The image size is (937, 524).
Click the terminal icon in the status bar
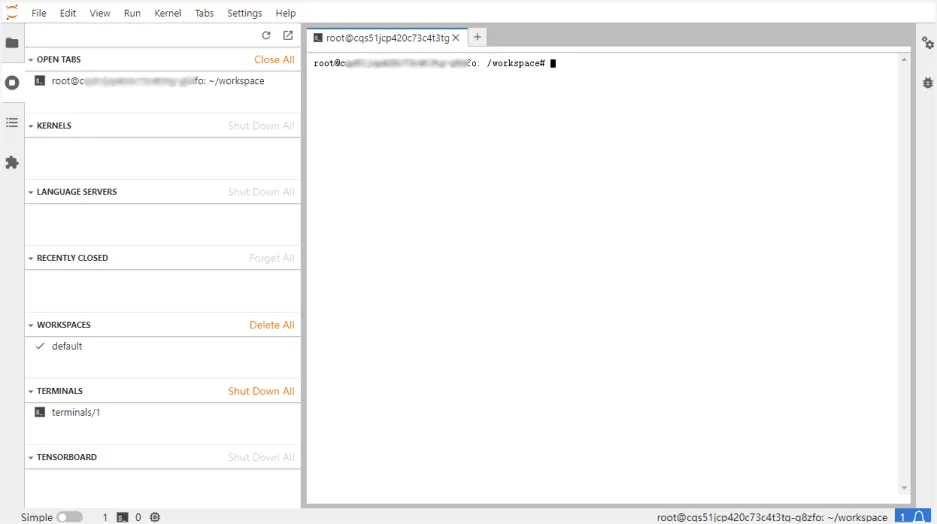pos(123,517)
